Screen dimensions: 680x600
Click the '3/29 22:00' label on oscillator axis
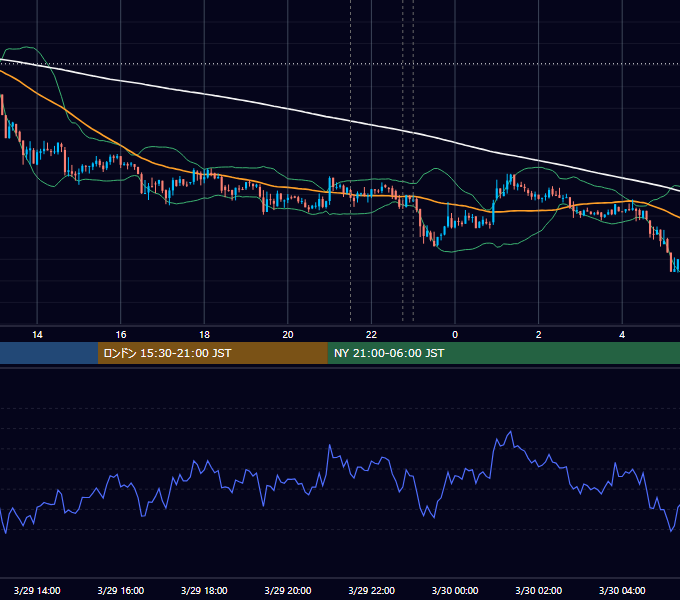click(x=372, y=590)
